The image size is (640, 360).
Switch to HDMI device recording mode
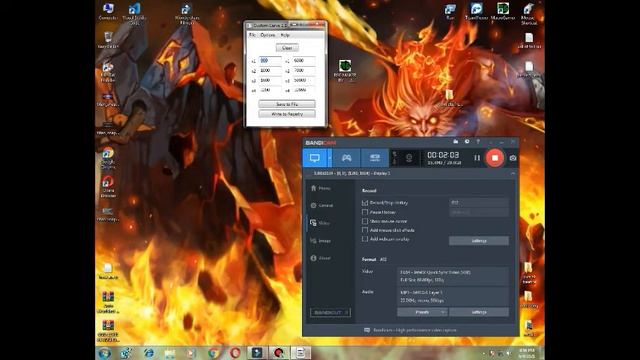(x=375, y=158)
